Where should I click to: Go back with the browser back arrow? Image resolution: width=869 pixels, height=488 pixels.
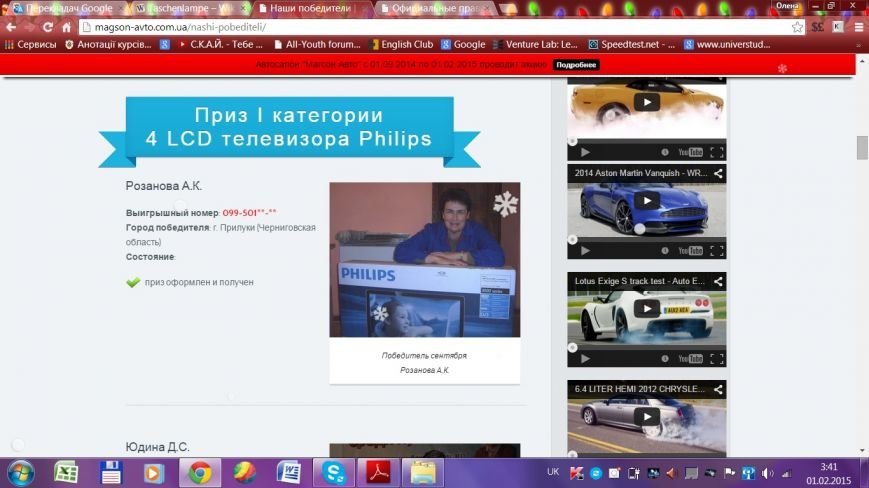[11, 27]
